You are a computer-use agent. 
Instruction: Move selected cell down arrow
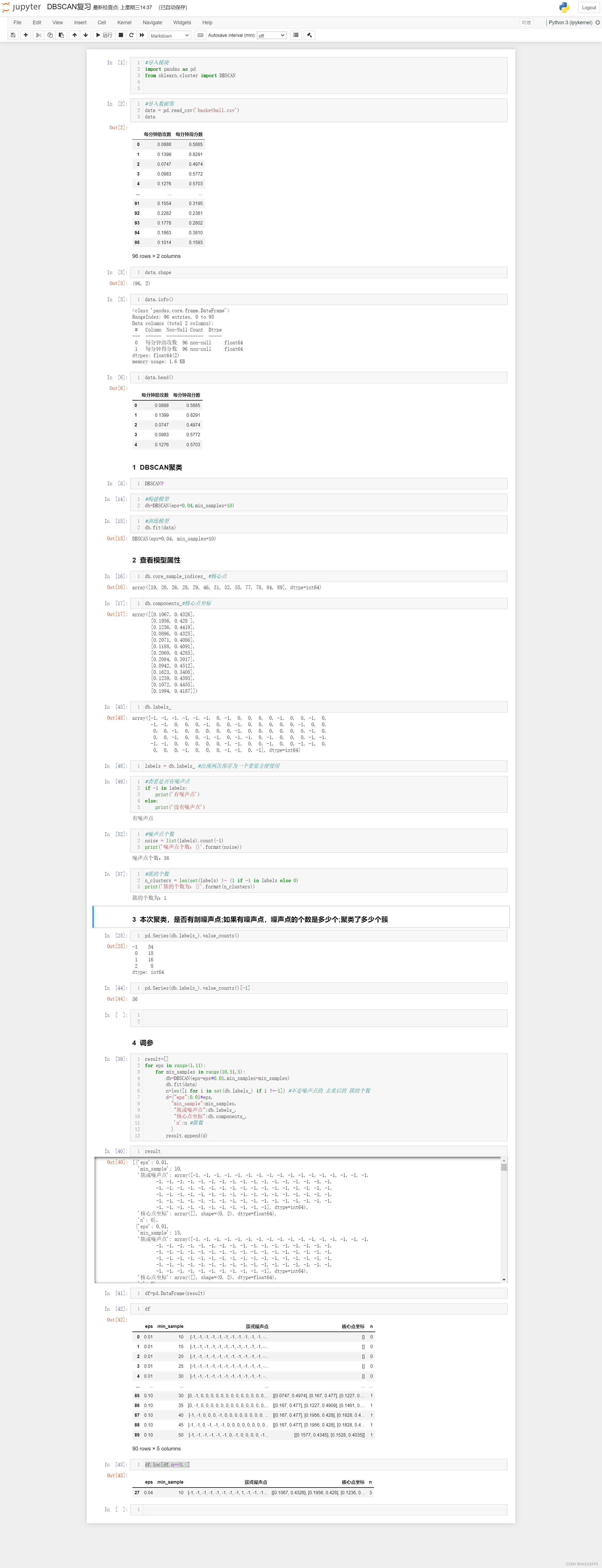(x=85, y=35)
